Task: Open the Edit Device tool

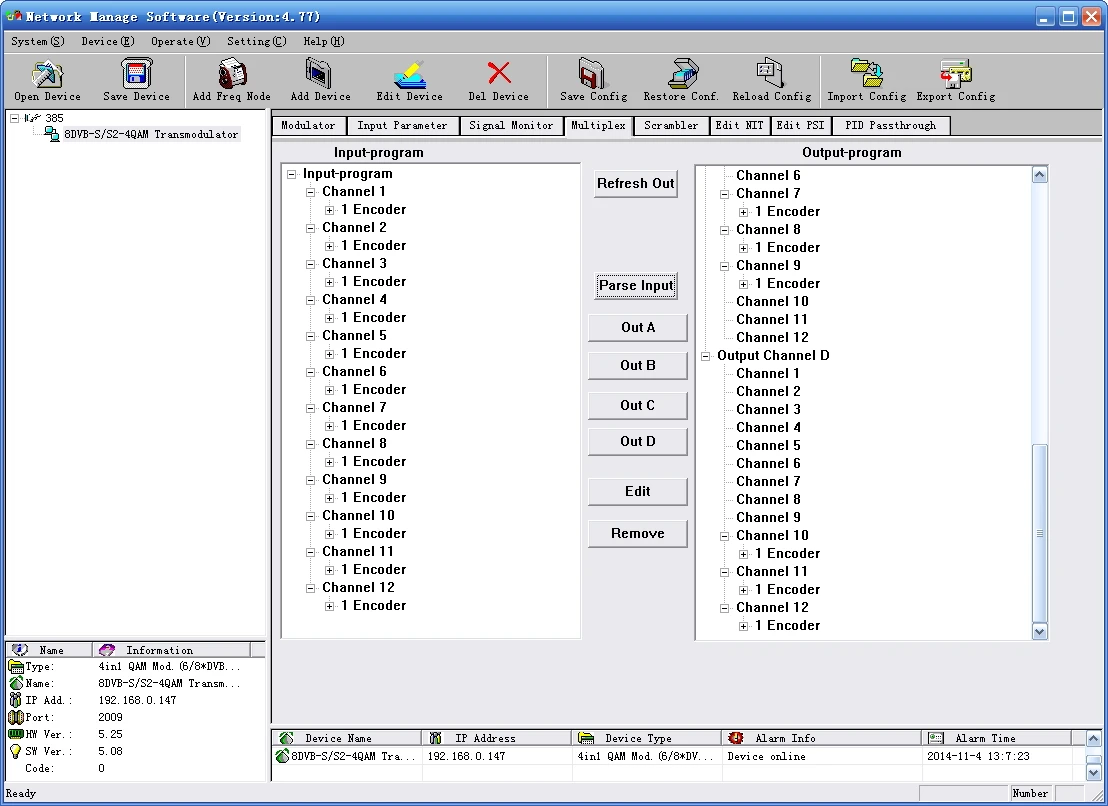Action: point(409,75)
